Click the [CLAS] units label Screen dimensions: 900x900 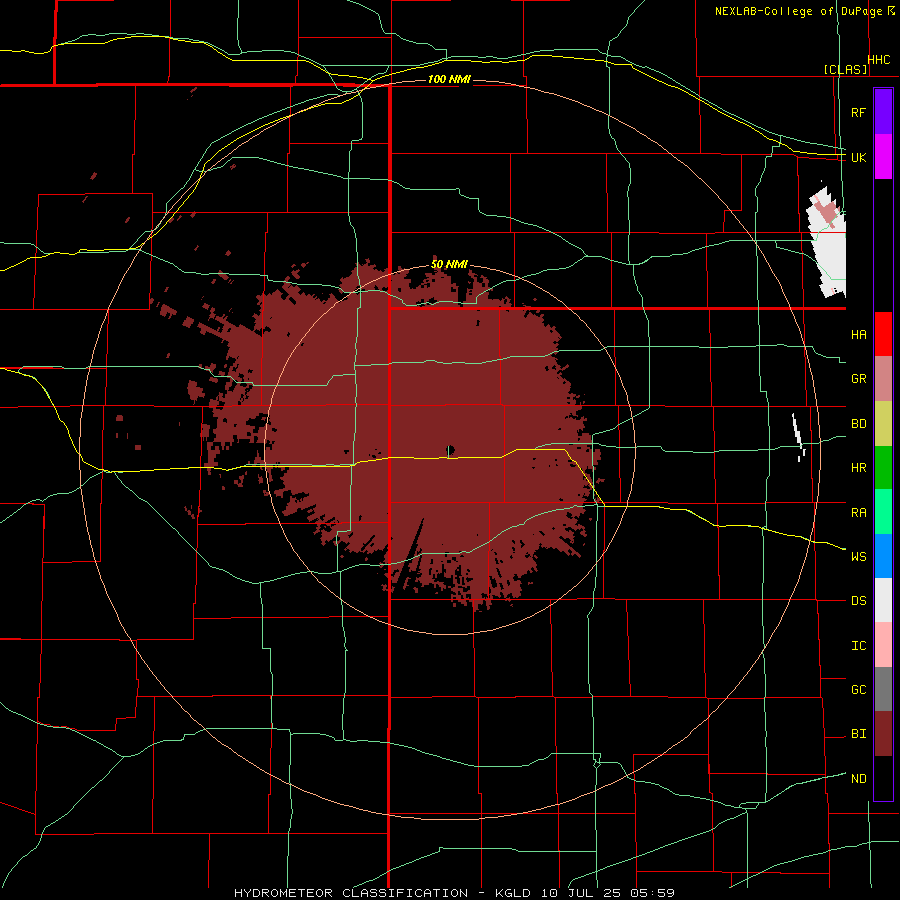pos(845,70)
